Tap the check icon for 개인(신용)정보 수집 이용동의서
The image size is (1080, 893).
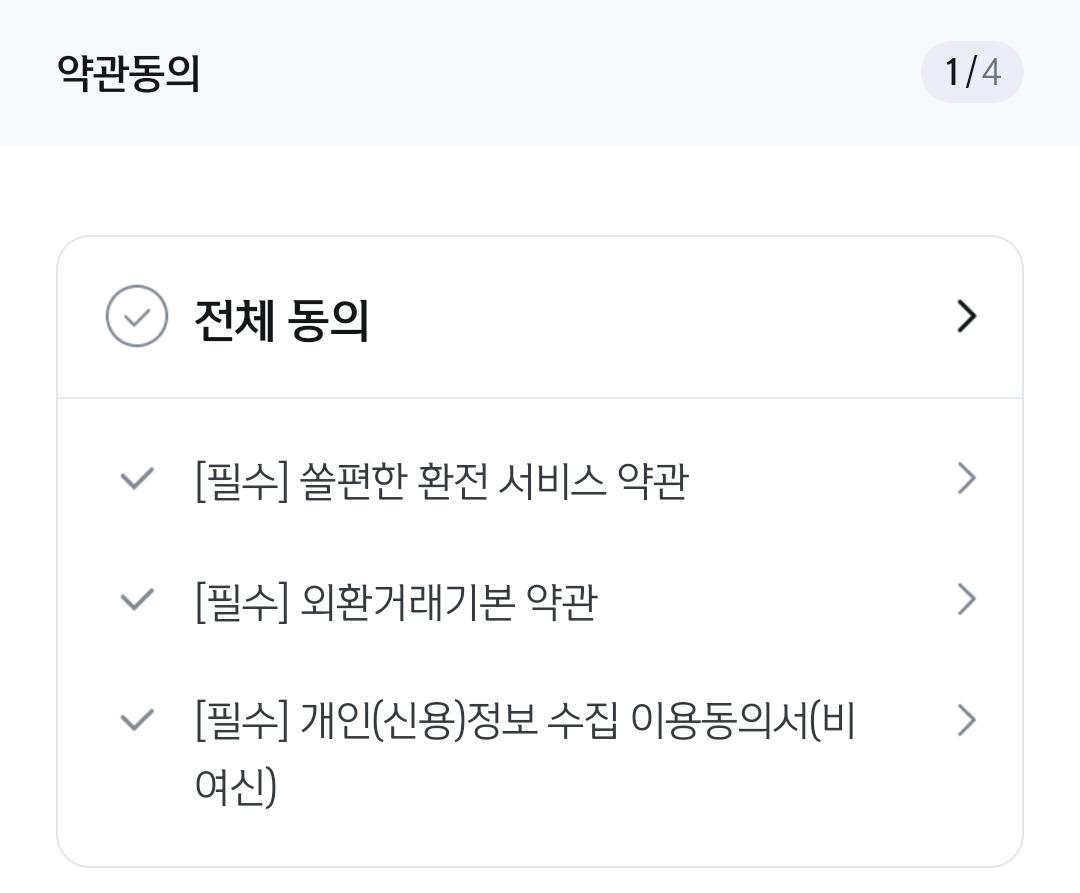tap(136, 720)
